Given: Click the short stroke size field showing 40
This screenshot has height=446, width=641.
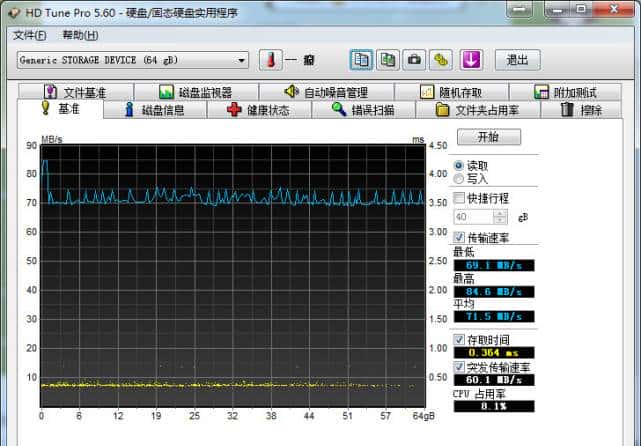Looking at the screenshot, I should (473, 217).
